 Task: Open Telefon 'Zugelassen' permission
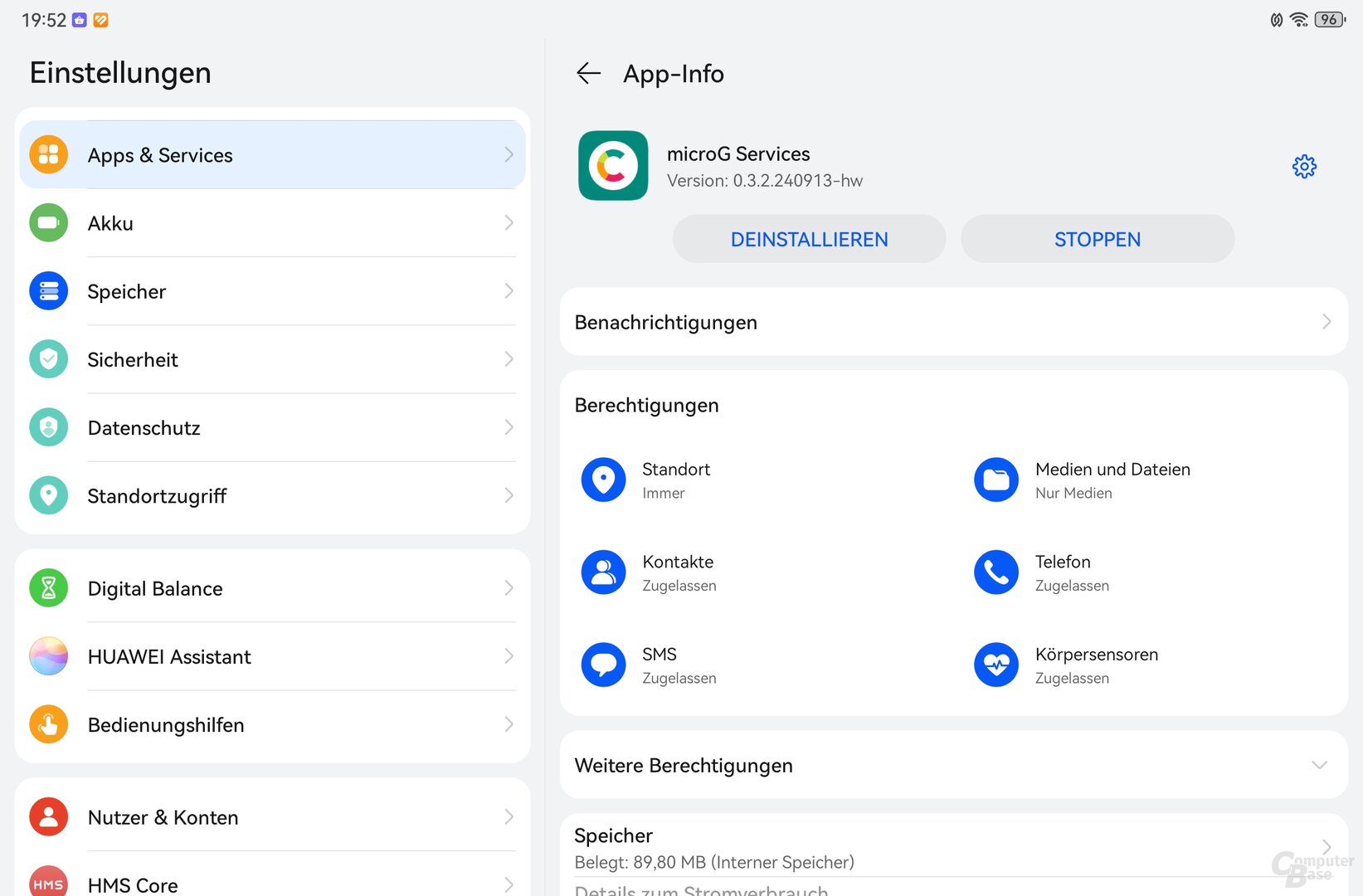[1072, 586]
